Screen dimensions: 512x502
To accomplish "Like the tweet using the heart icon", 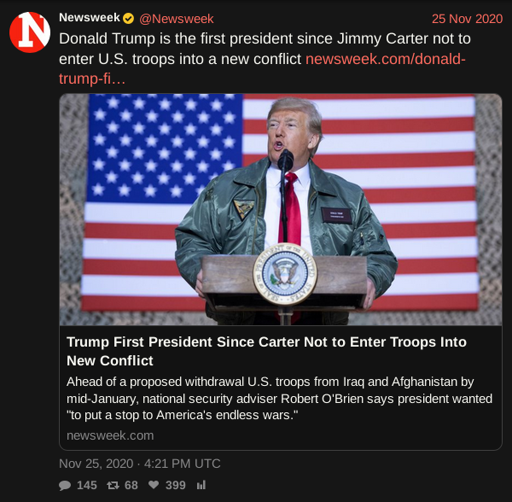I will (154, 485).
